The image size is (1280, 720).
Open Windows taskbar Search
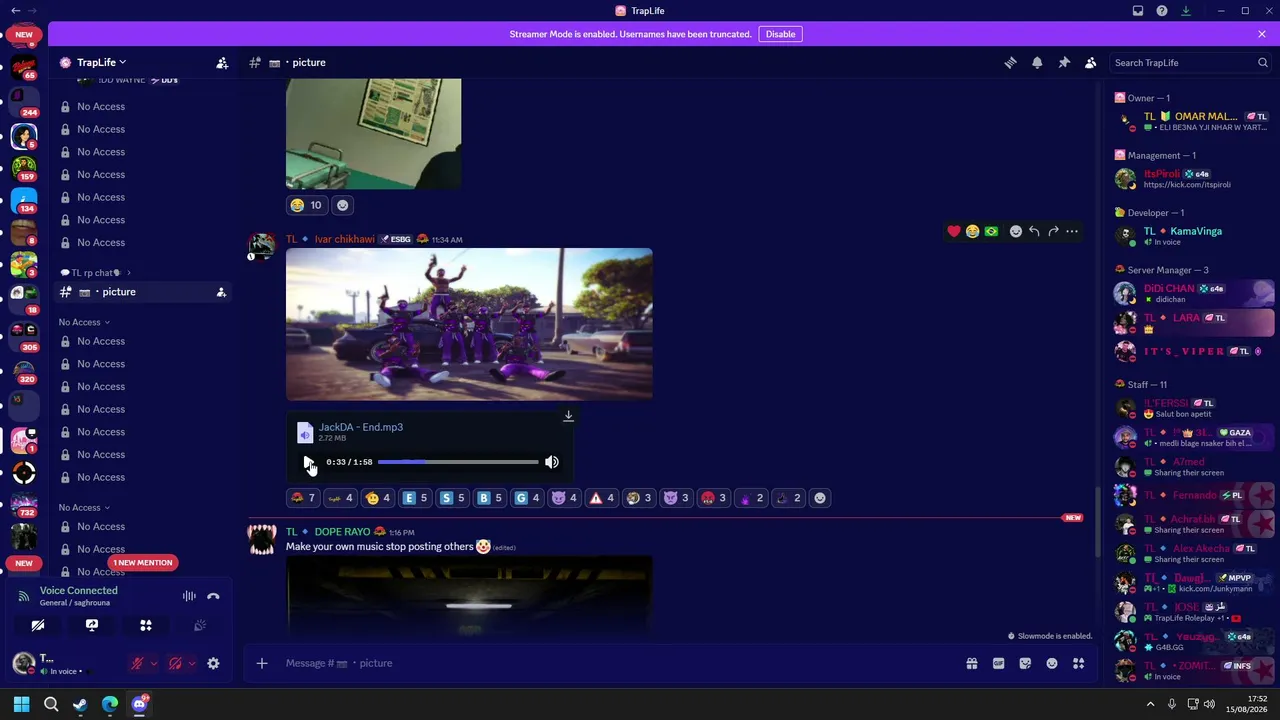coord(51,705)
